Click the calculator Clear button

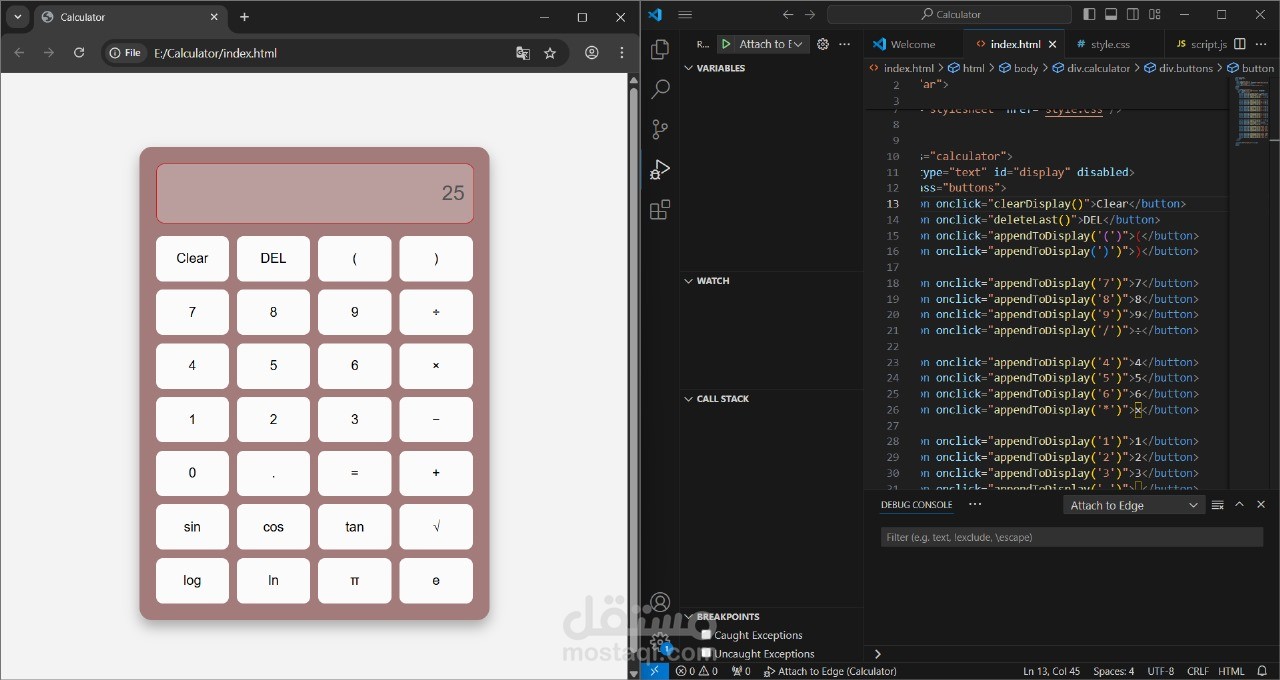tap(192, 258)
